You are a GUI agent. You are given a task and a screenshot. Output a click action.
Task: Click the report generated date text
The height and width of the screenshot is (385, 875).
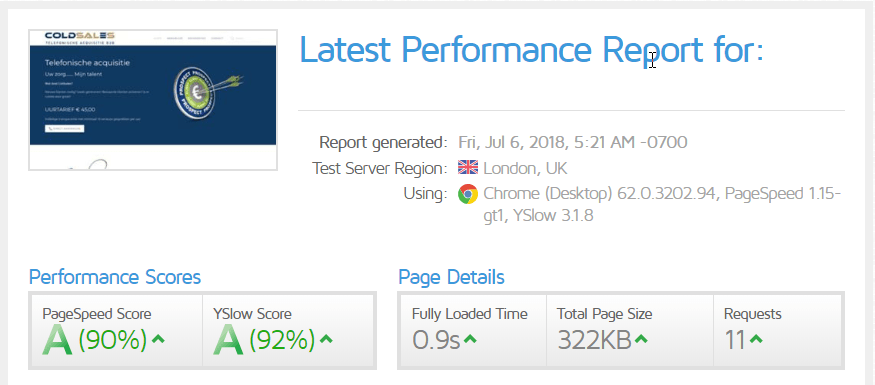[573, 142]
